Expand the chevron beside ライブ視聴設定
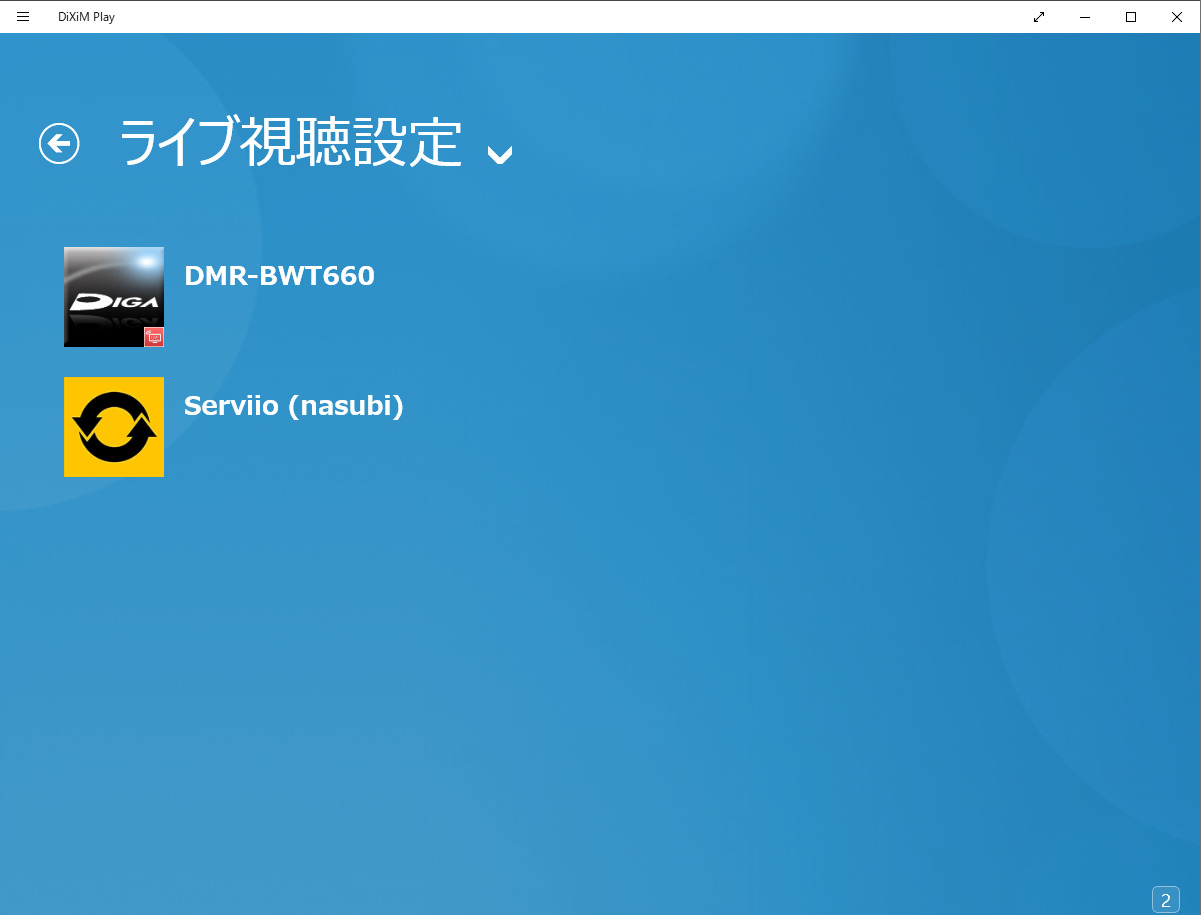The height and width of the screenshot is (915, 1201). [499, 153]
